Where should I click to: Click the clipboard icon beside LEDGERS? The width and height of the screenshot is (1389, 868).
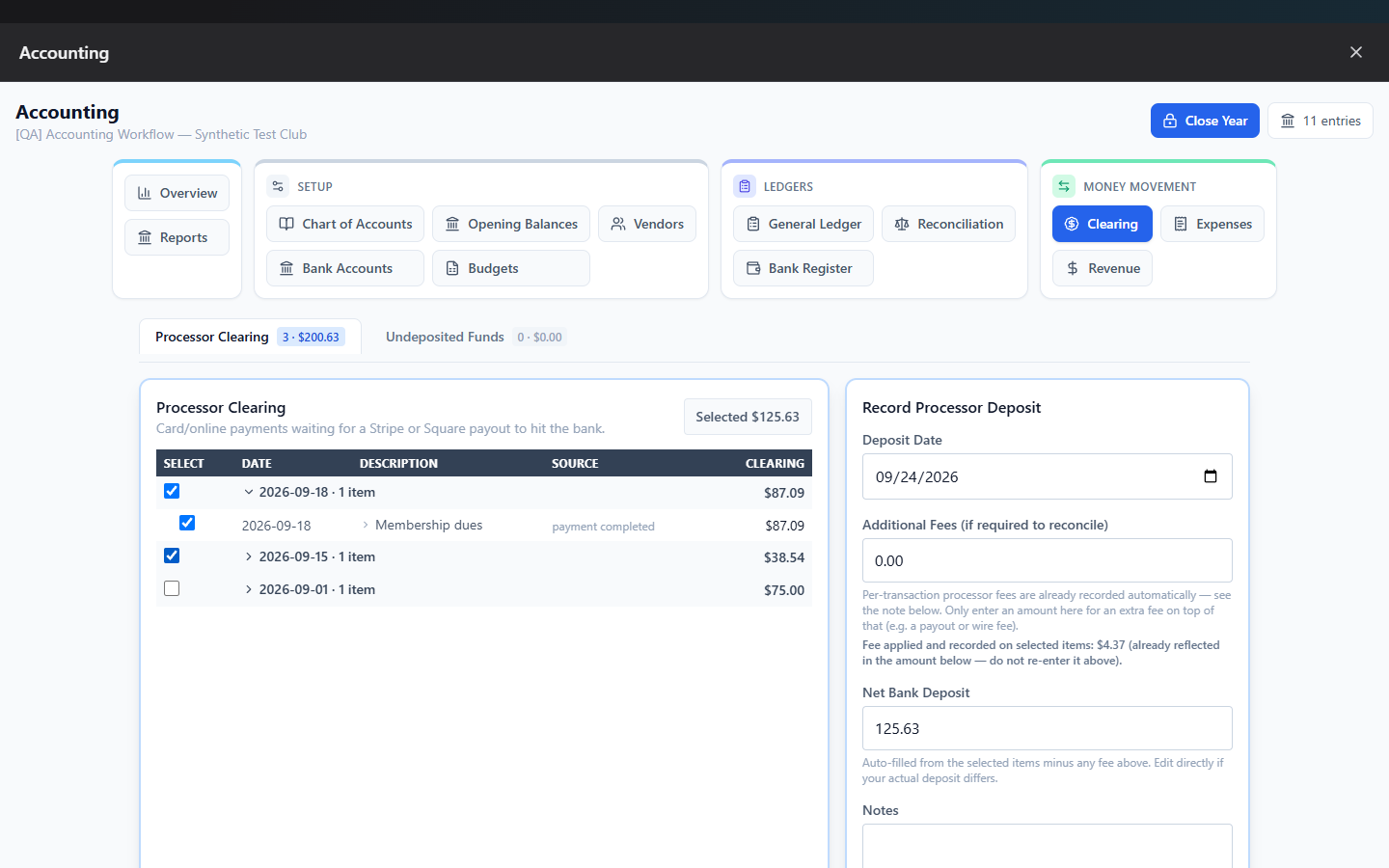coord(745,186)
